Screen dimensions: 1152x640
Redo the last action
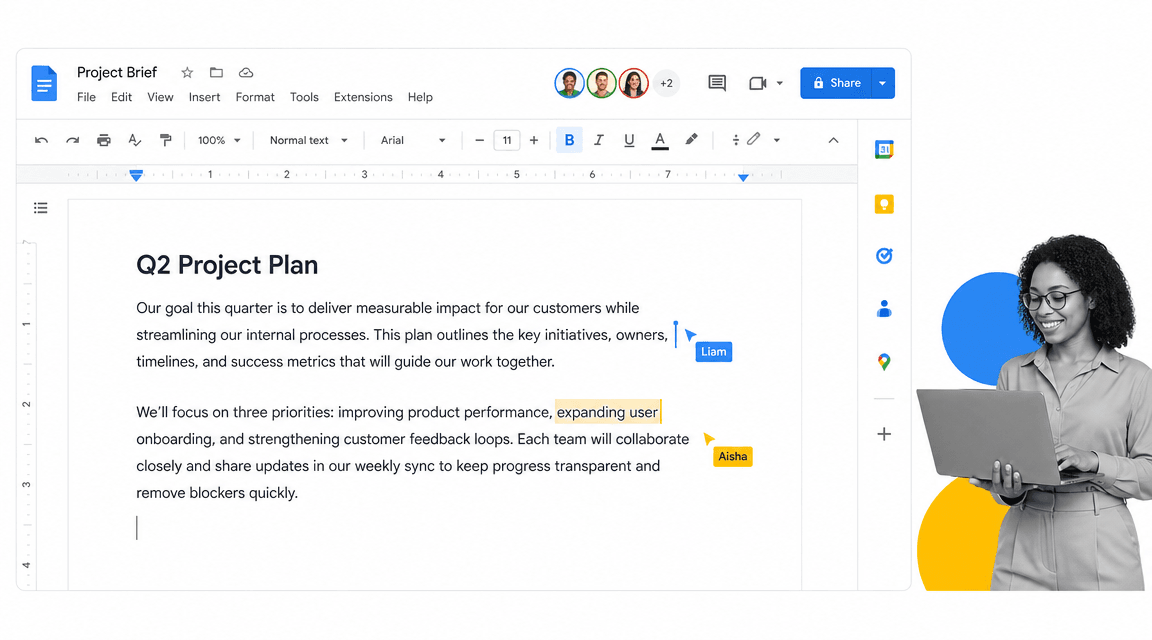coord(72,140)
